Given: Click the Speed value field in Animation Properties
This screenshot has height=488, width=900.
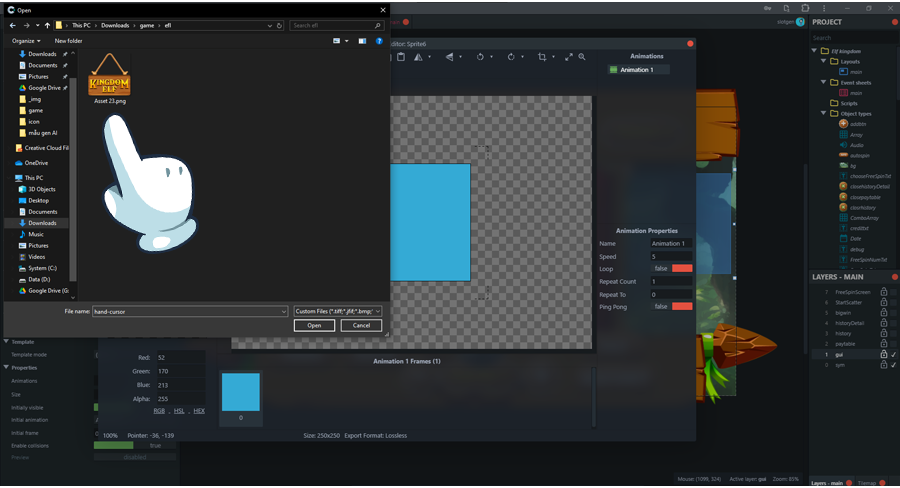Looking at the screenshot, I should [671, 256].
